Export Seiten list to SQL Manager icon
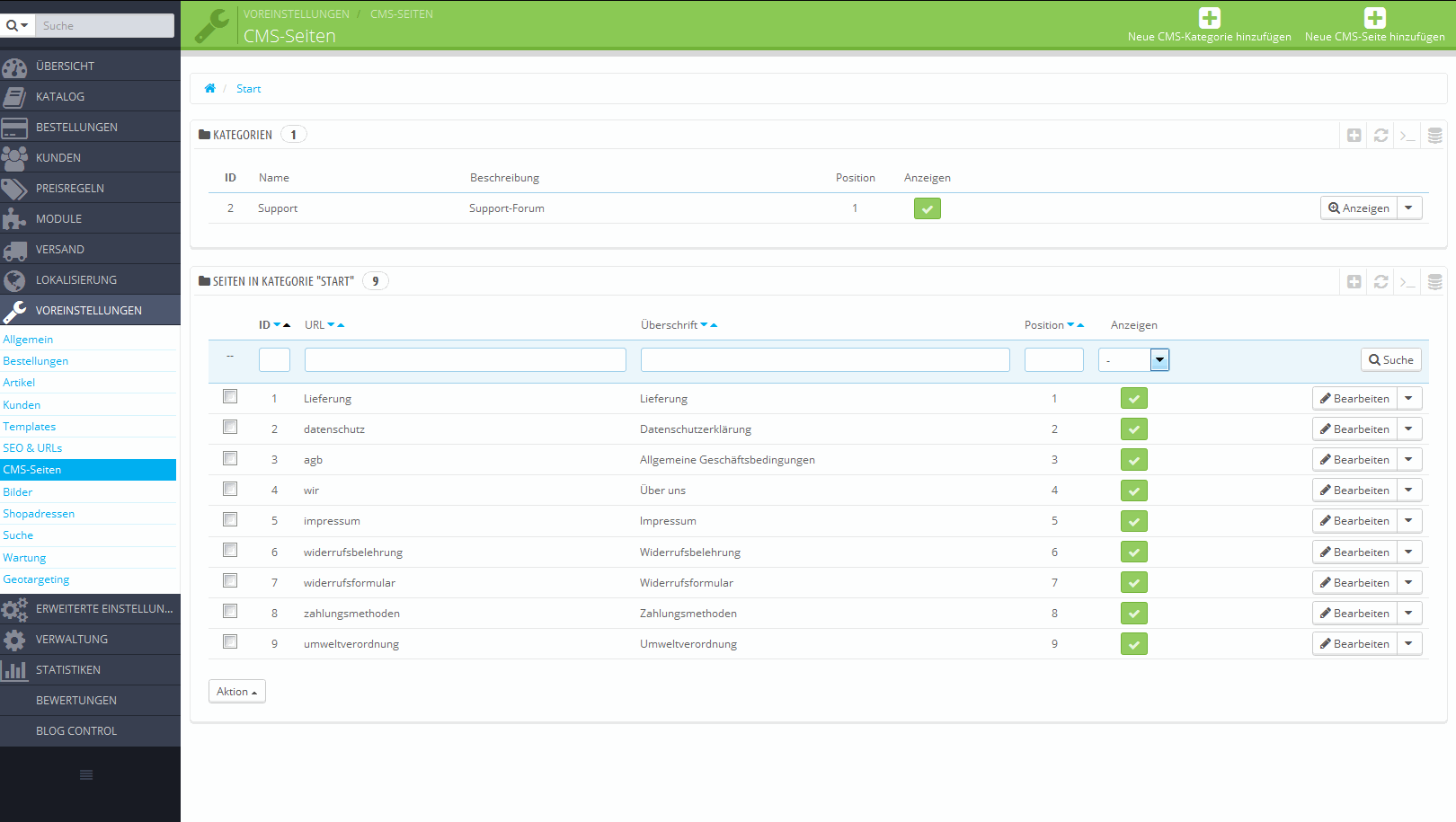This screenshot has width=1456, height=822. (1435, 281)
